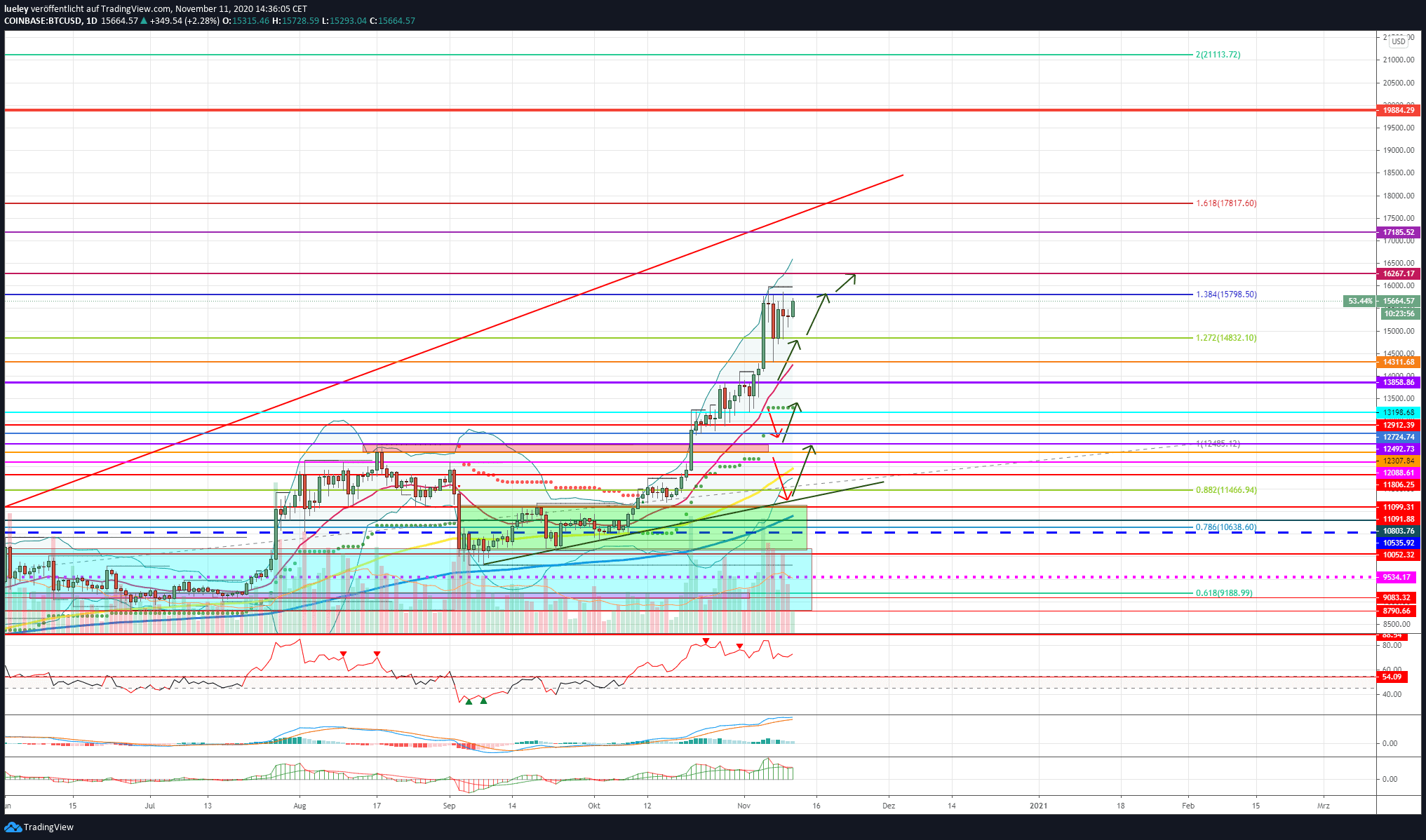Select the red 9083.32 price label
Viewport: 1426px width, 840px height.
(1397, 597)
